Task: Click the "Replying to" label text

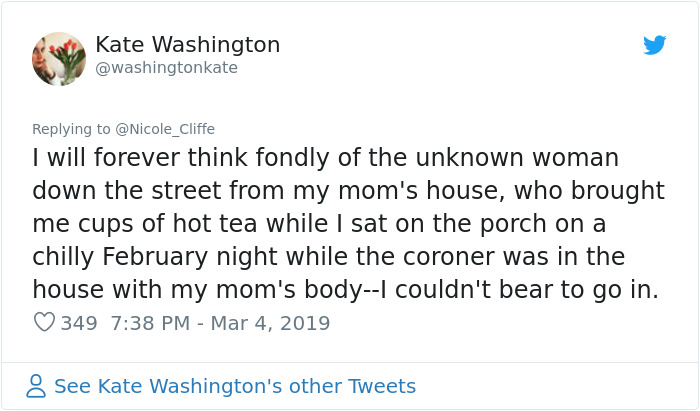Action: [x=72, y=129]
